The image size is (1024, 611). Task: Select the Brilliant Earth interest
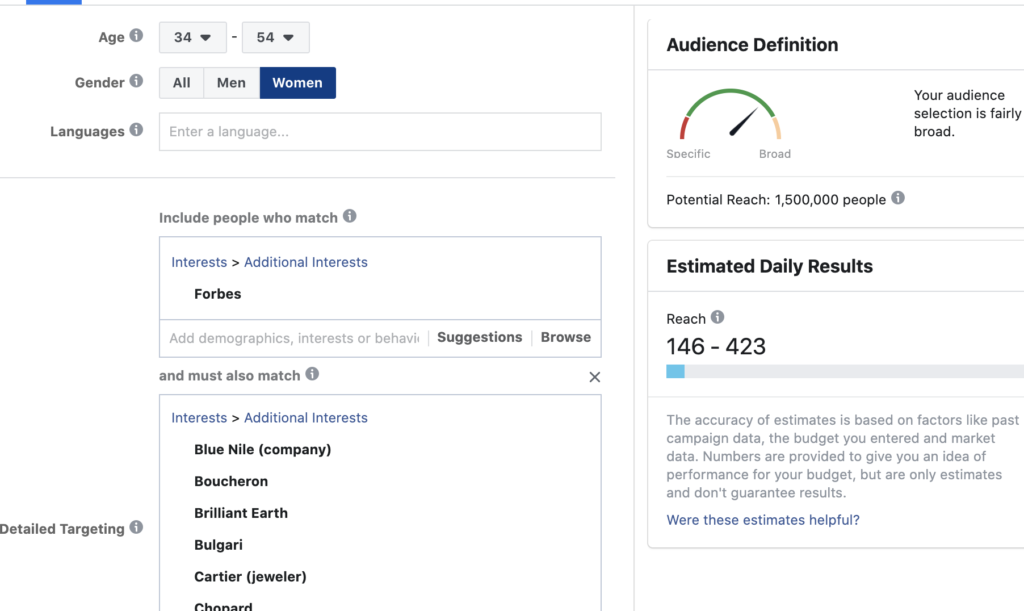[x=241, y=513]
